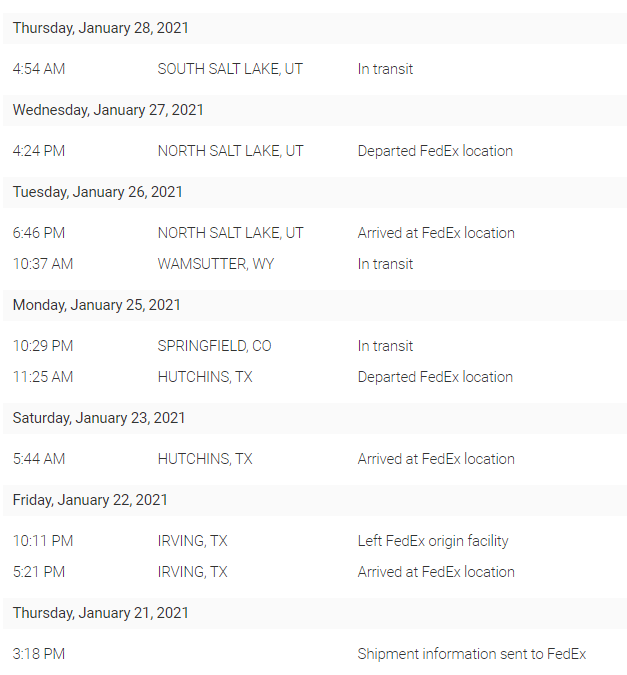Click the SPRINGFIELD, CO location
Image resolution: width=627 pixels, height=675 pixels.
coord(214,346)
